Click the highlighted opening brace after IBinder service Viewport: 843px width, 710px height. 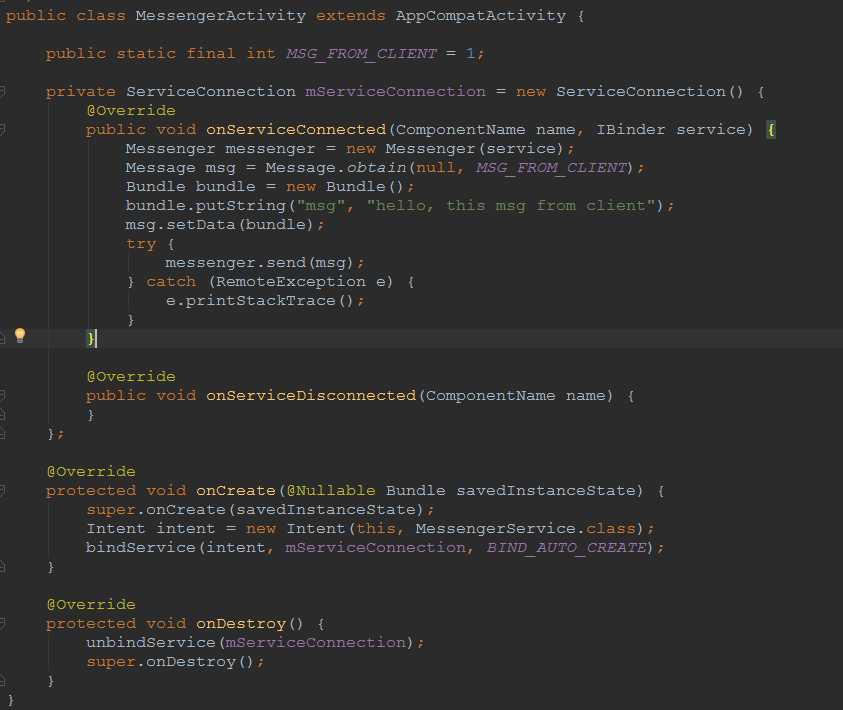[x=771, y=130]
